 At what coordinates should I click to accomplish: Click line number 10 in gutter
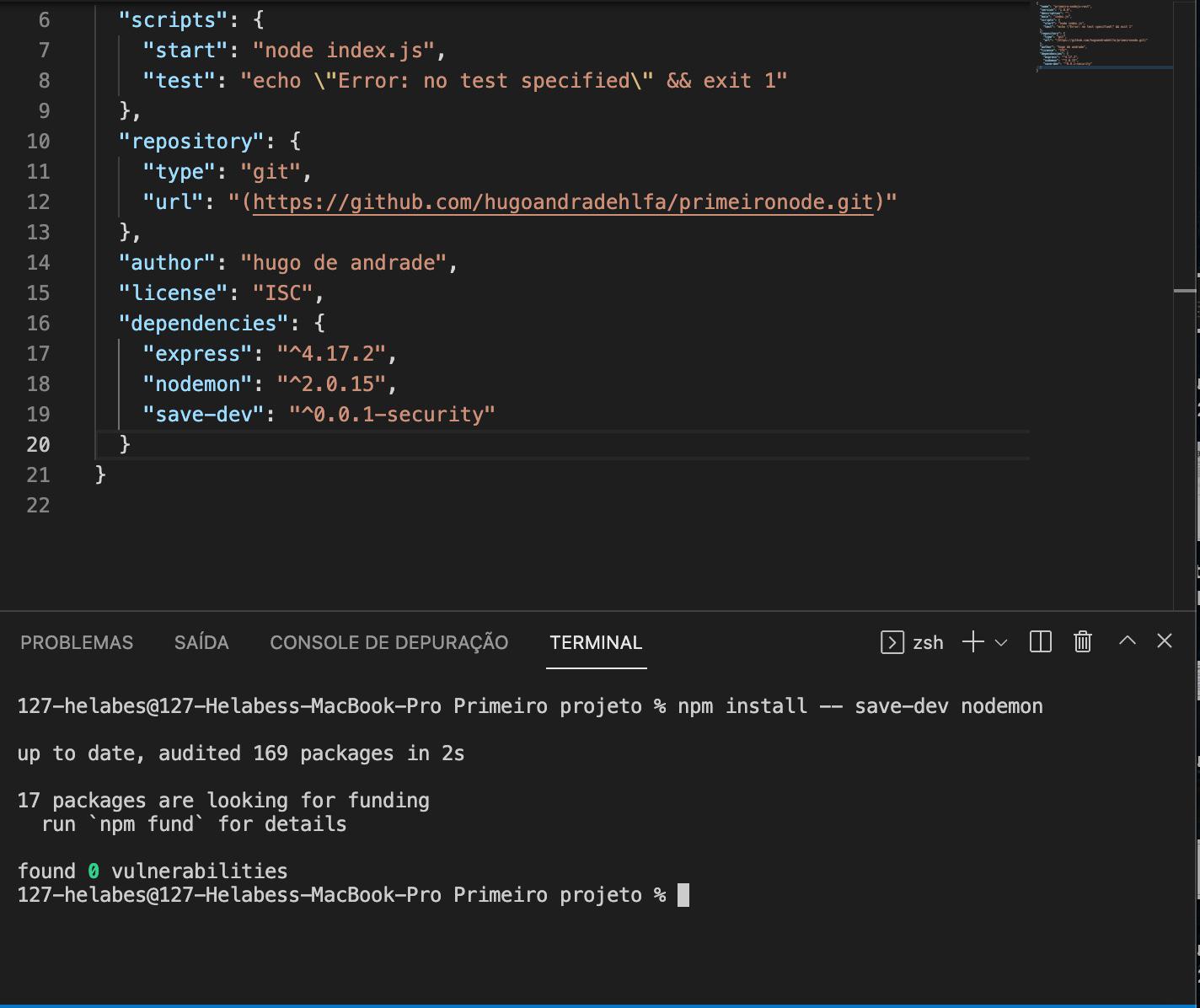38,141
